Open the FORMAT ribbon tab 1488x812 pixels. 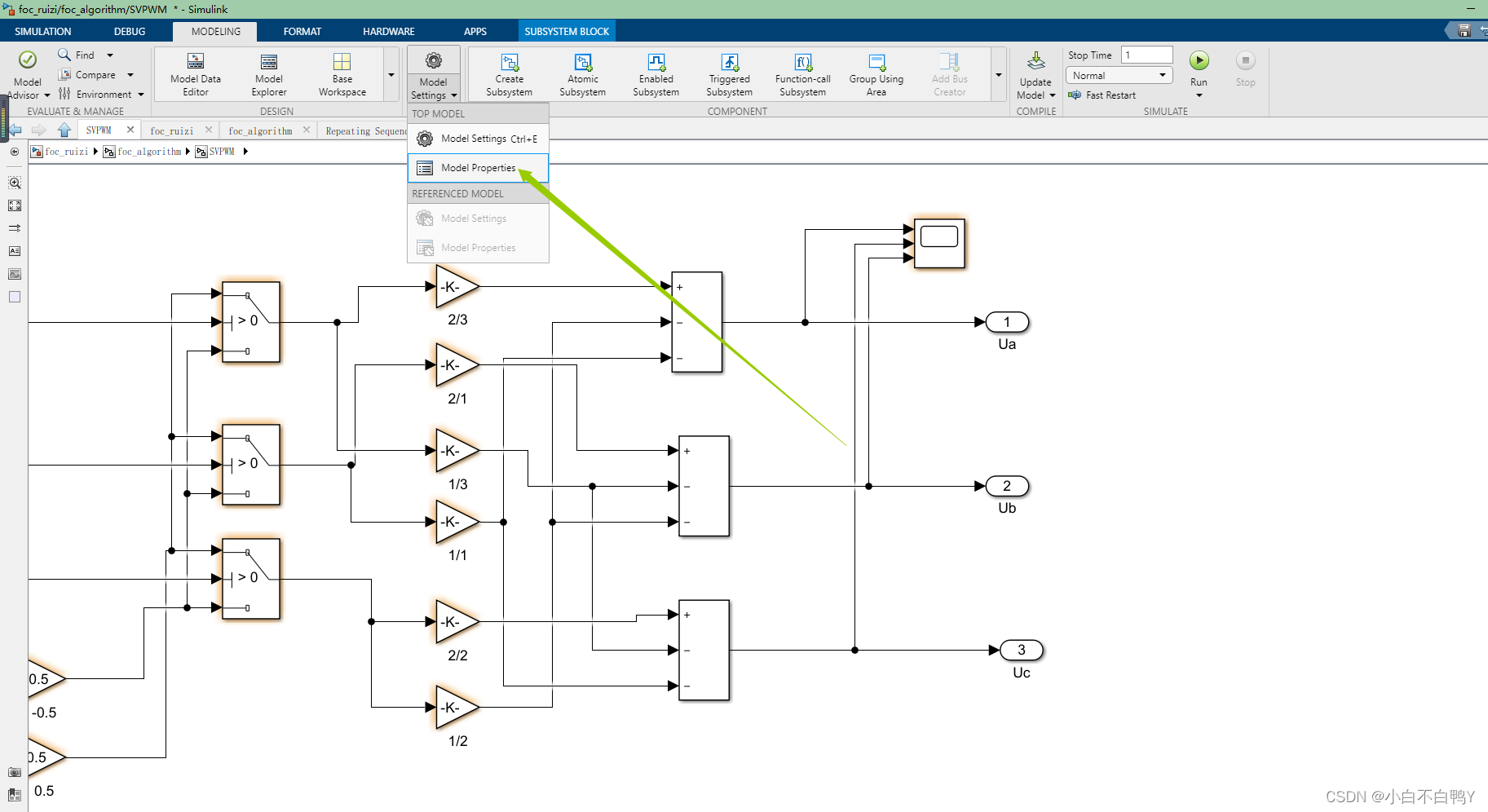point(302,32)
